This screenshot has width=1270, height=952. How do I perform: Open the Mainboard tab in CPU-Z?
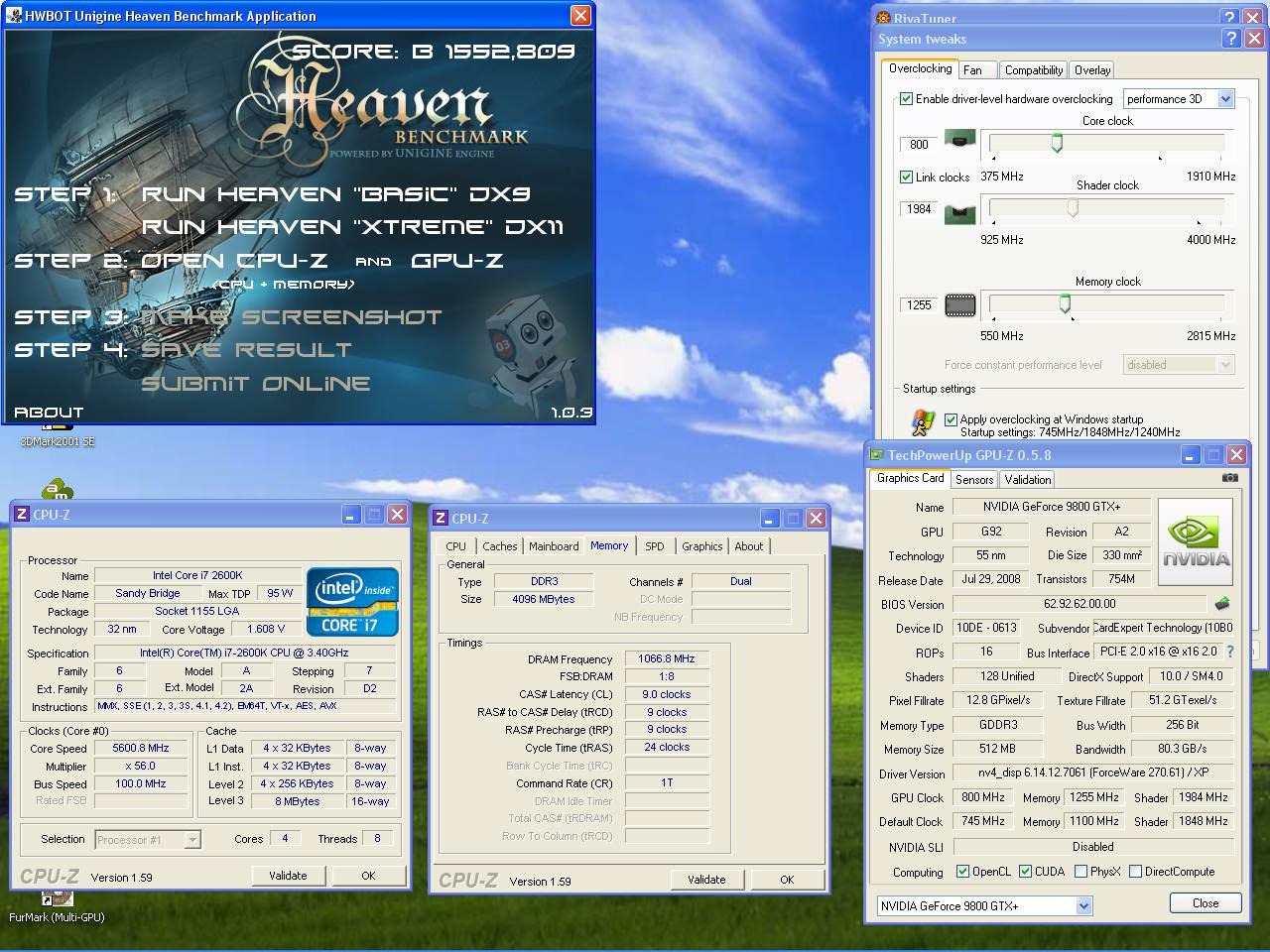(554, 546)
